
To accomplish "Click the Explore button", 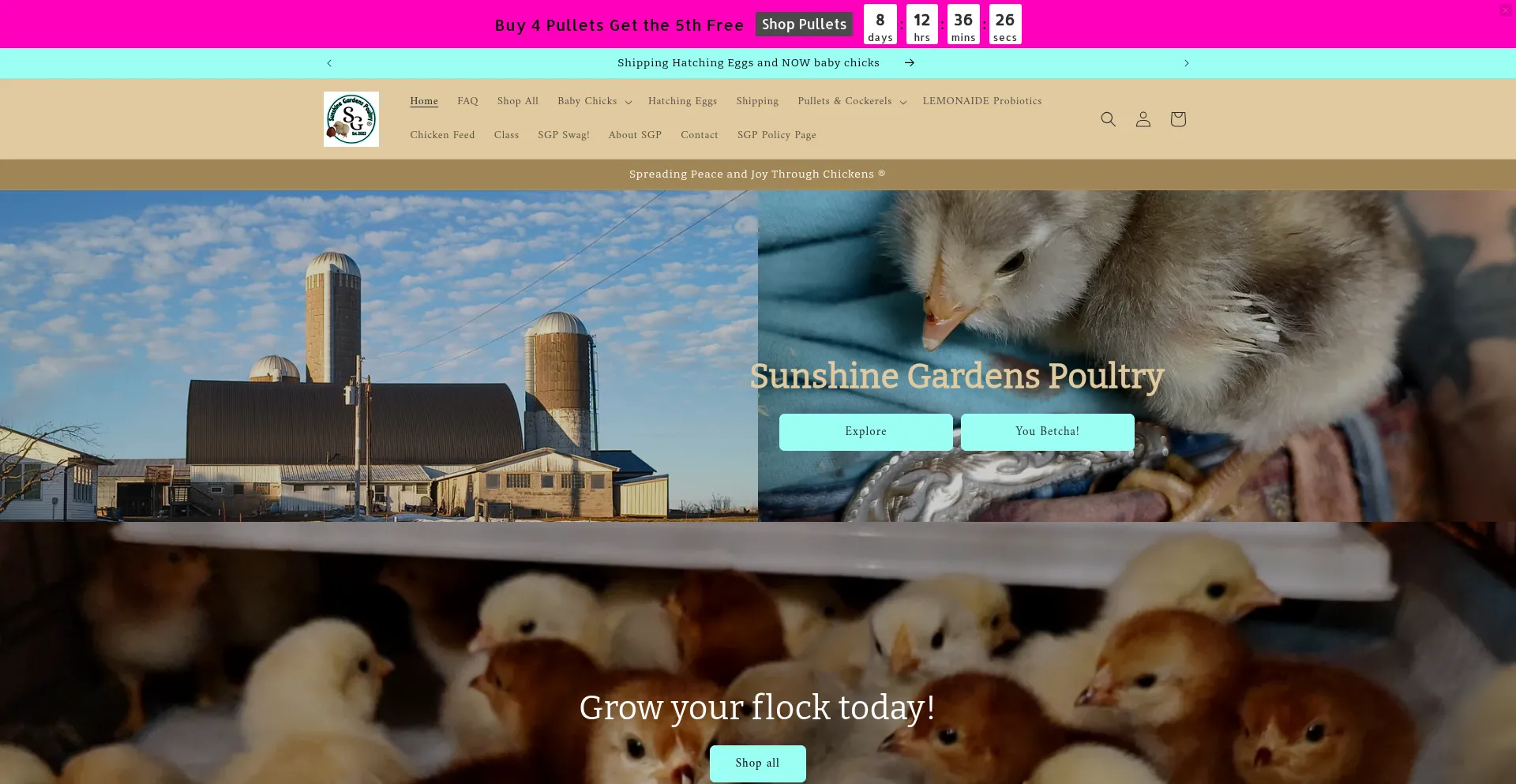I will coord(866,432).
